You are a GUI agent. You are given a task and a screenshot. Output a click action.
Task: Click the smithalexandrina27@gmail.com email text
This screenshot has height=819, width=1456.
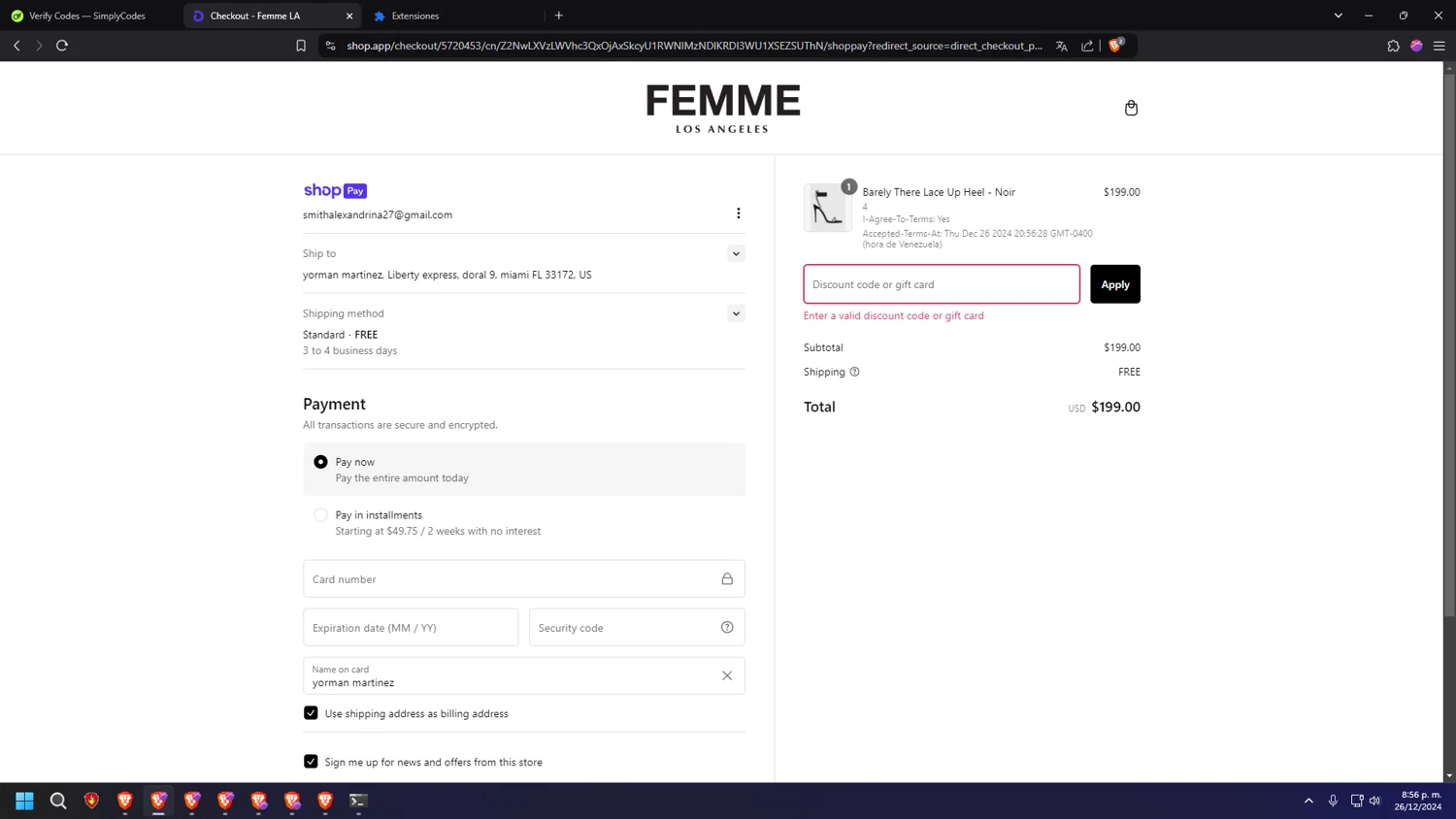[378, 215]
